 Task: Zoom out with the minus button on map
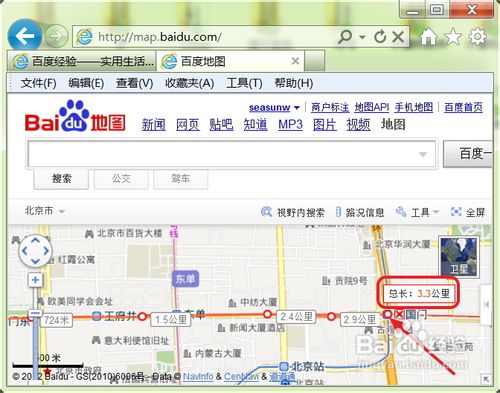[35, 314]
